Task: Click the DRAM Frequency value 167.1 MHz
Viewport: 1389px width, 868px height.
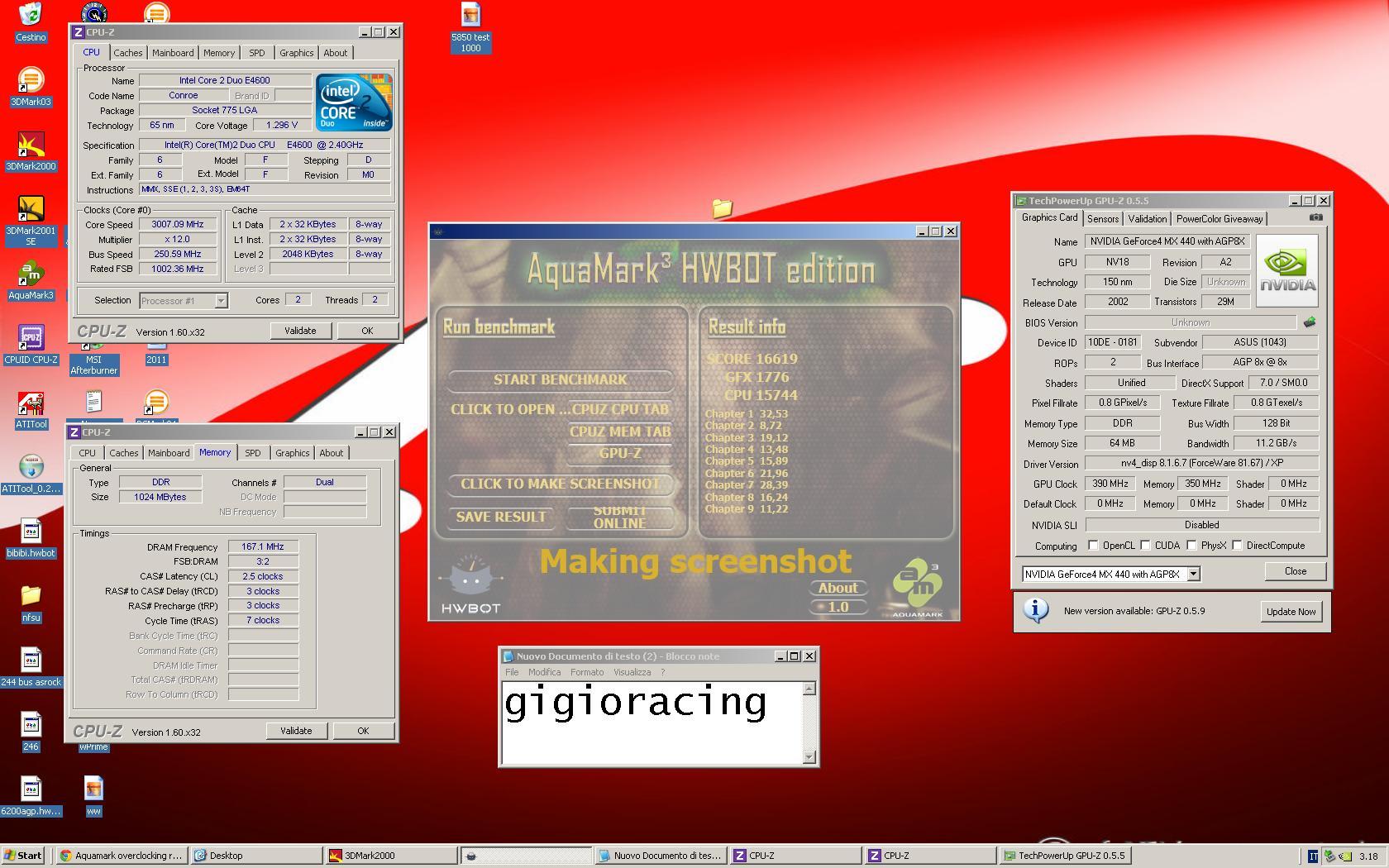Action: [x=263, y=546]
